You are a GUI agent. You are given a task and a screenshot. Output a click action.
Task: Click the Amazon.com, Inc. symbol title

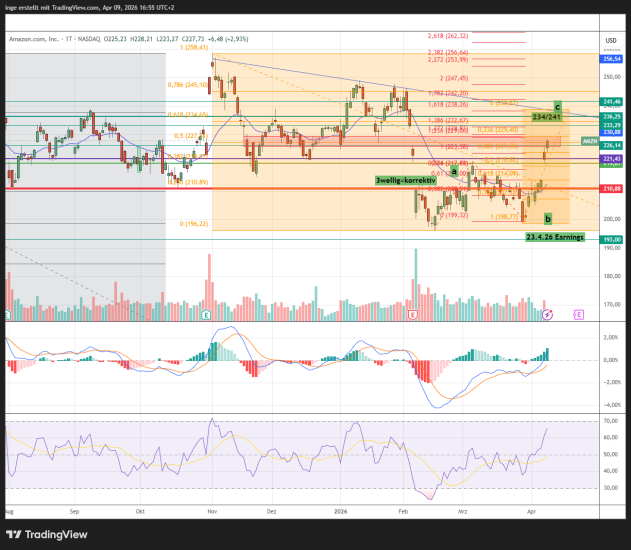pyautogui.click(x=44, y=40)
